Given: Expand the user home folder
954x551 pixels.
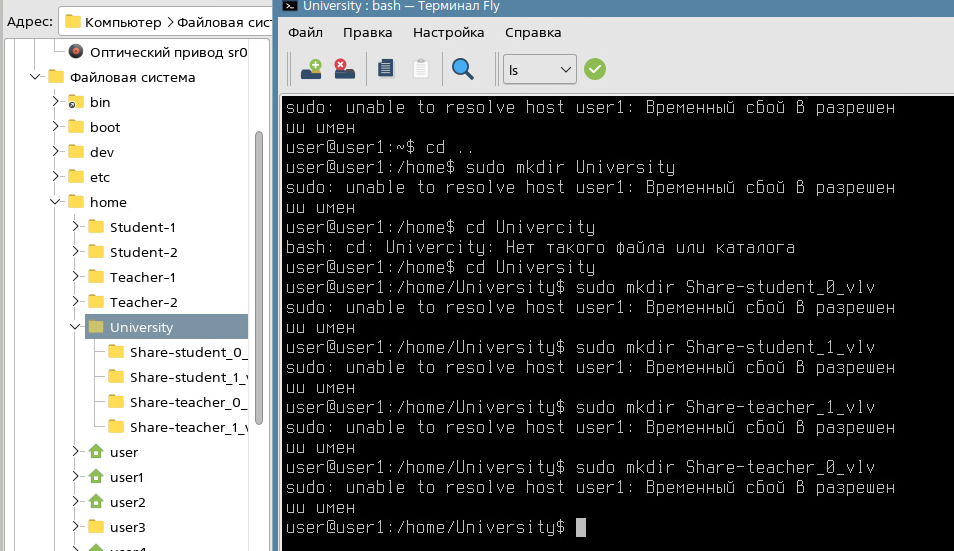Looking at the screenshot, I should (x=75, y=452).
